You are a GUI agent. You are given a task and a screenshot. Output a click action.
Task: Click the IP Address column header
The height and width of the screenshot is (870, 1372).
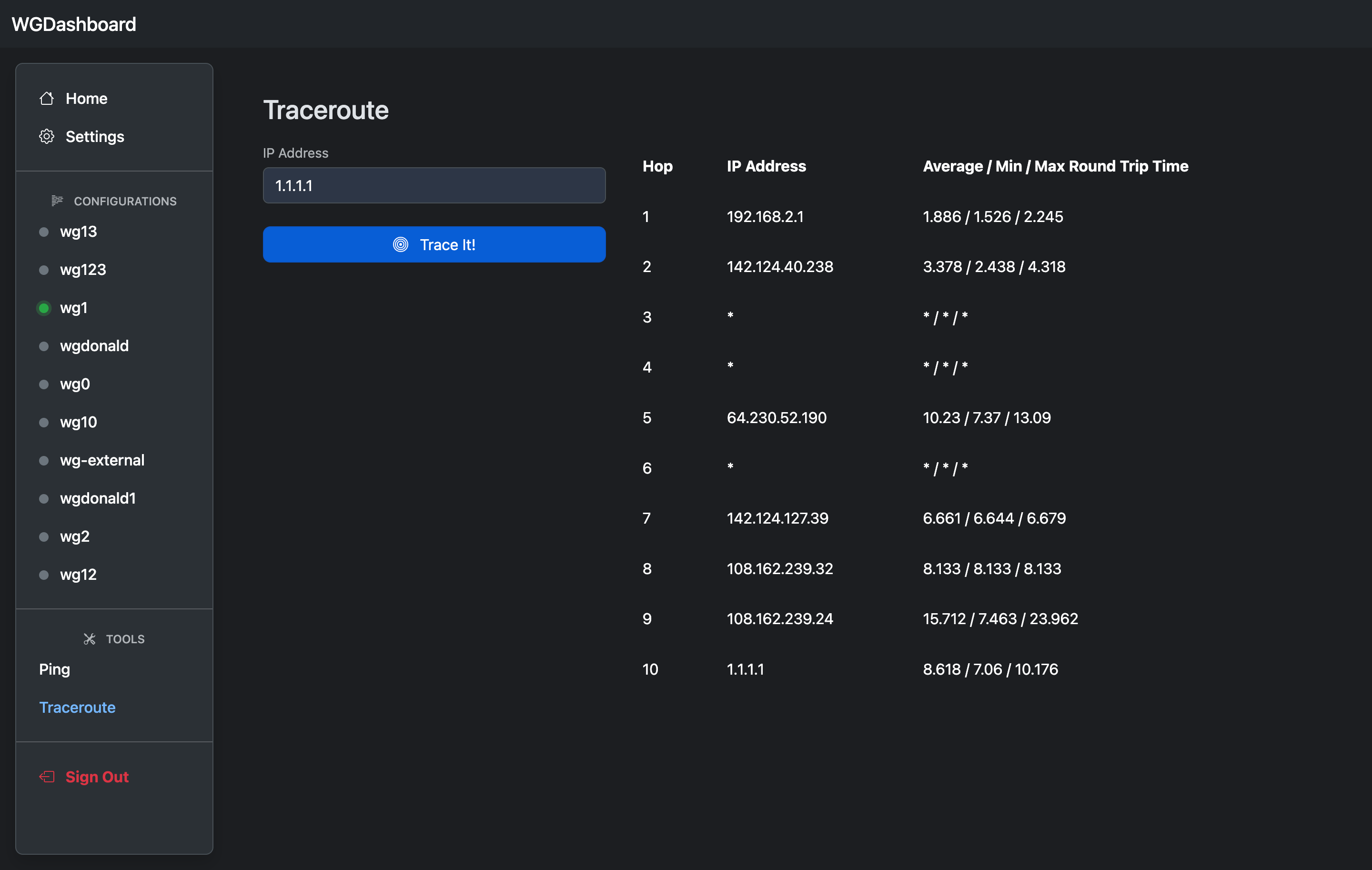(767, 166)
